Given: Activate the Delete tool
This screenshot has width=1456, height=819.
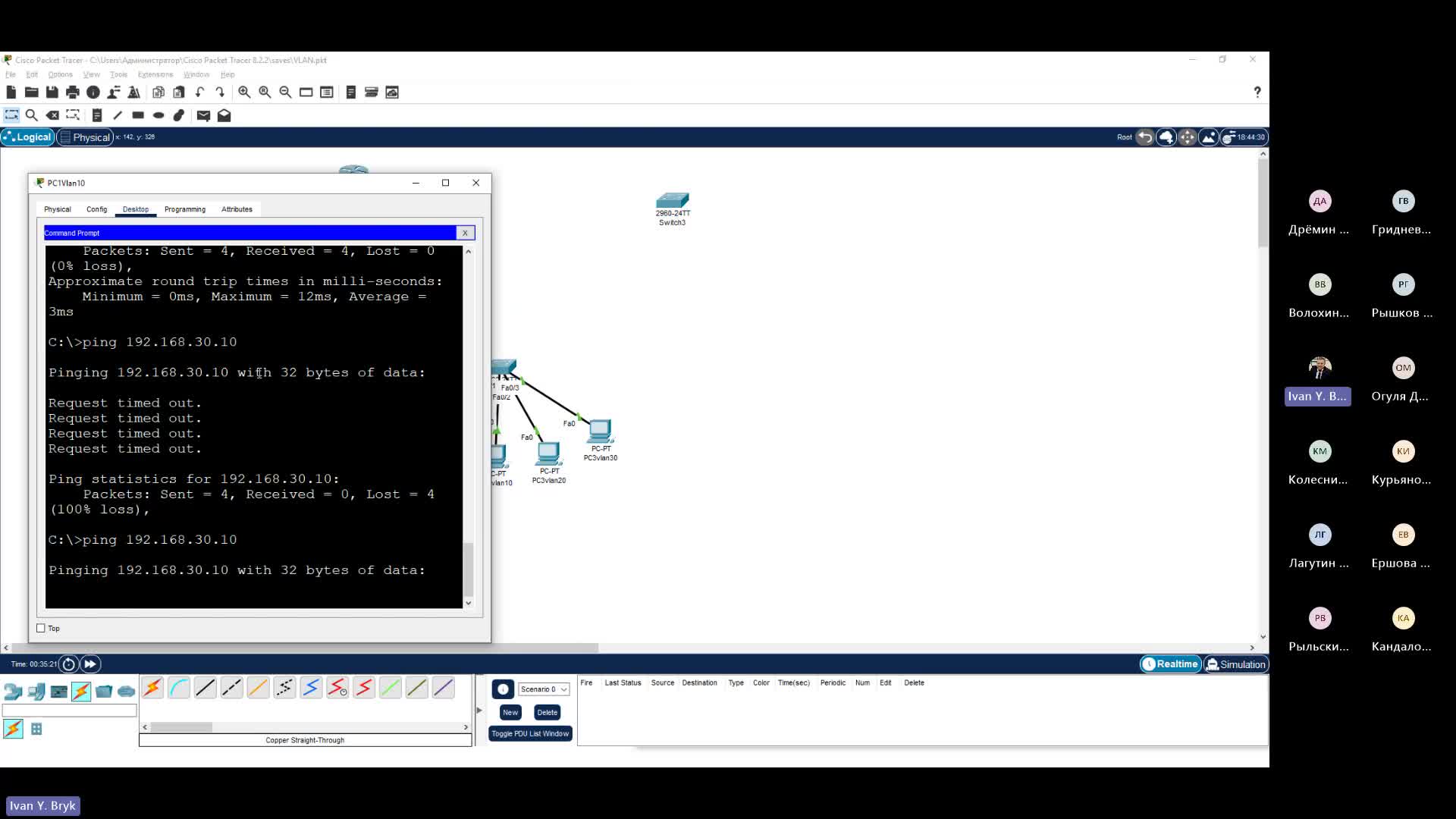Looking at the screenshot, I should click(52, 115).
